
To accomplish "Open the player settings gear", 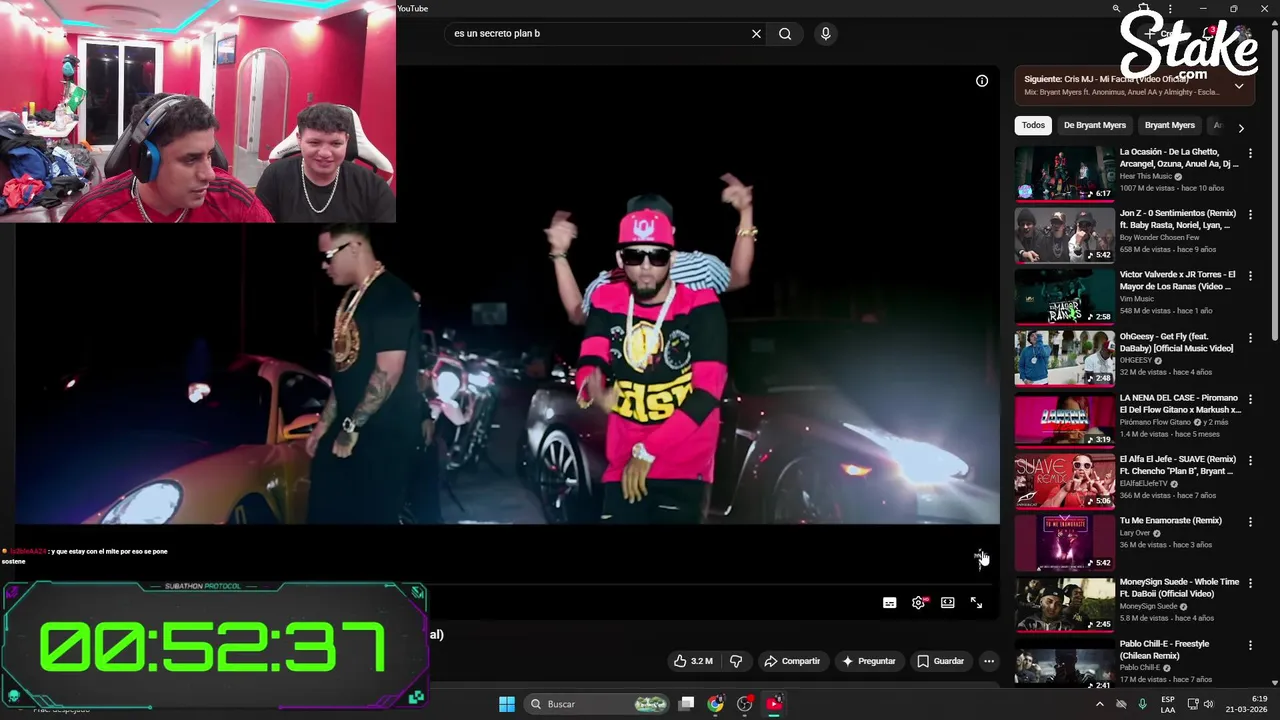I will pyautogui.click(x=919, y=603).
